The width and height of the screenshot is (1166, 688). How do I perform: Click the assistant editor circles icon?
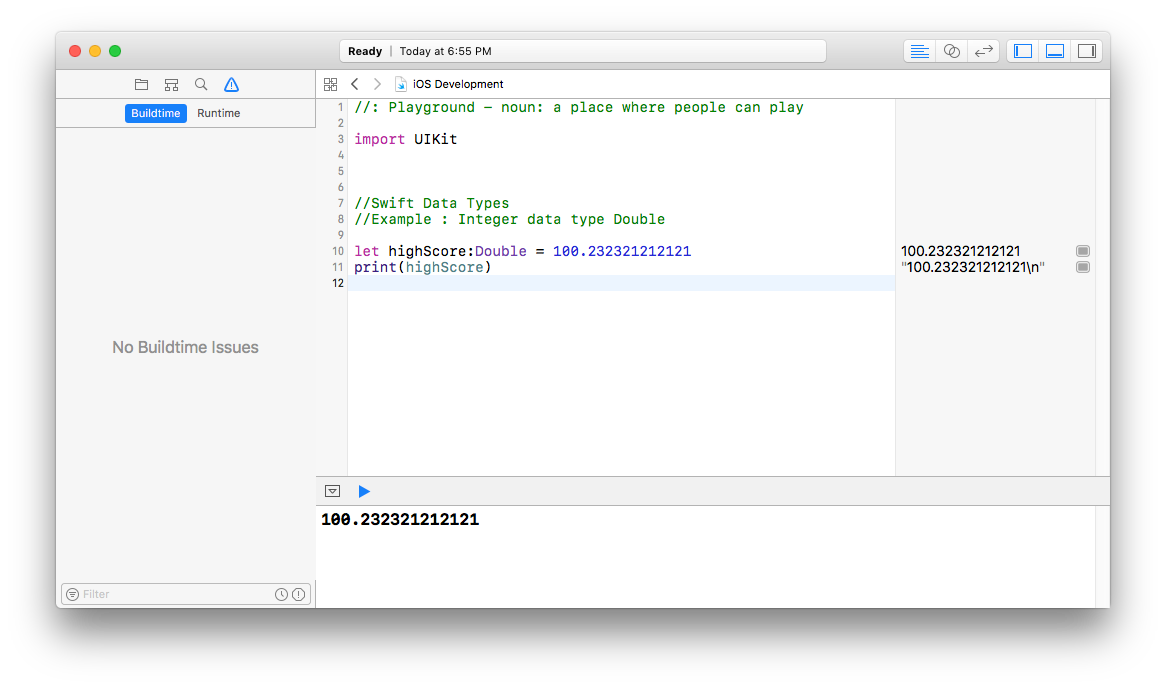(x=951, y=50)
